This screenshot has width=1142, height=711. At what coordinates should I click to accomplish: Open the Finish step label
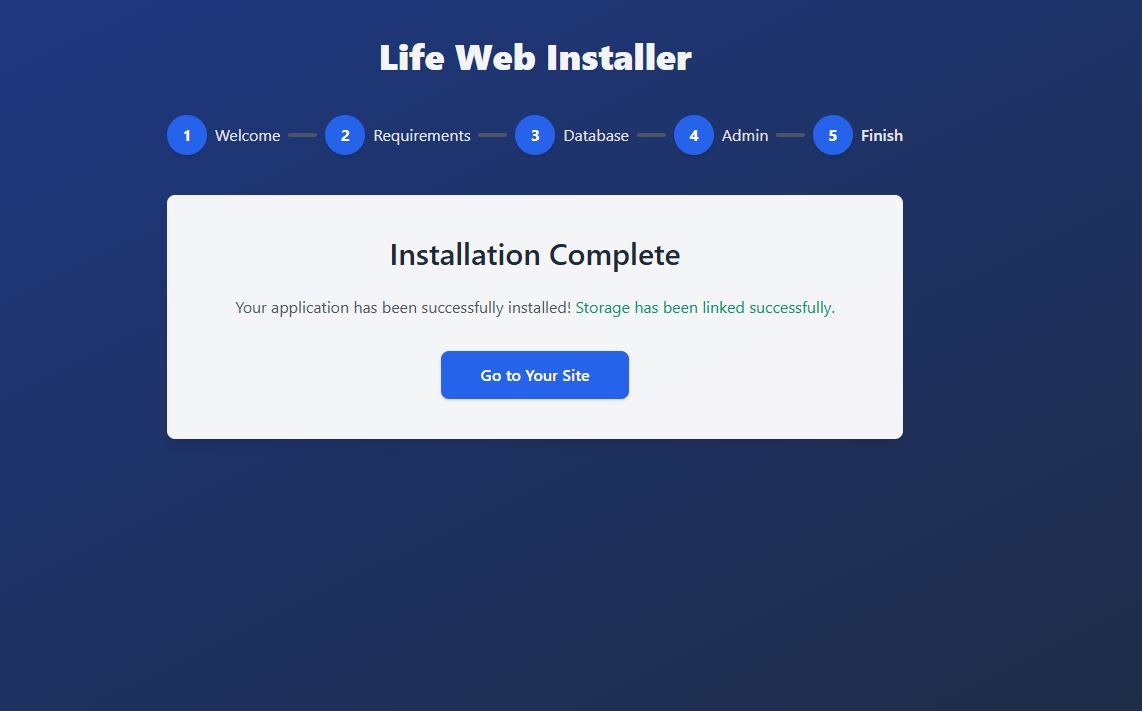click(x=882, y=135)
